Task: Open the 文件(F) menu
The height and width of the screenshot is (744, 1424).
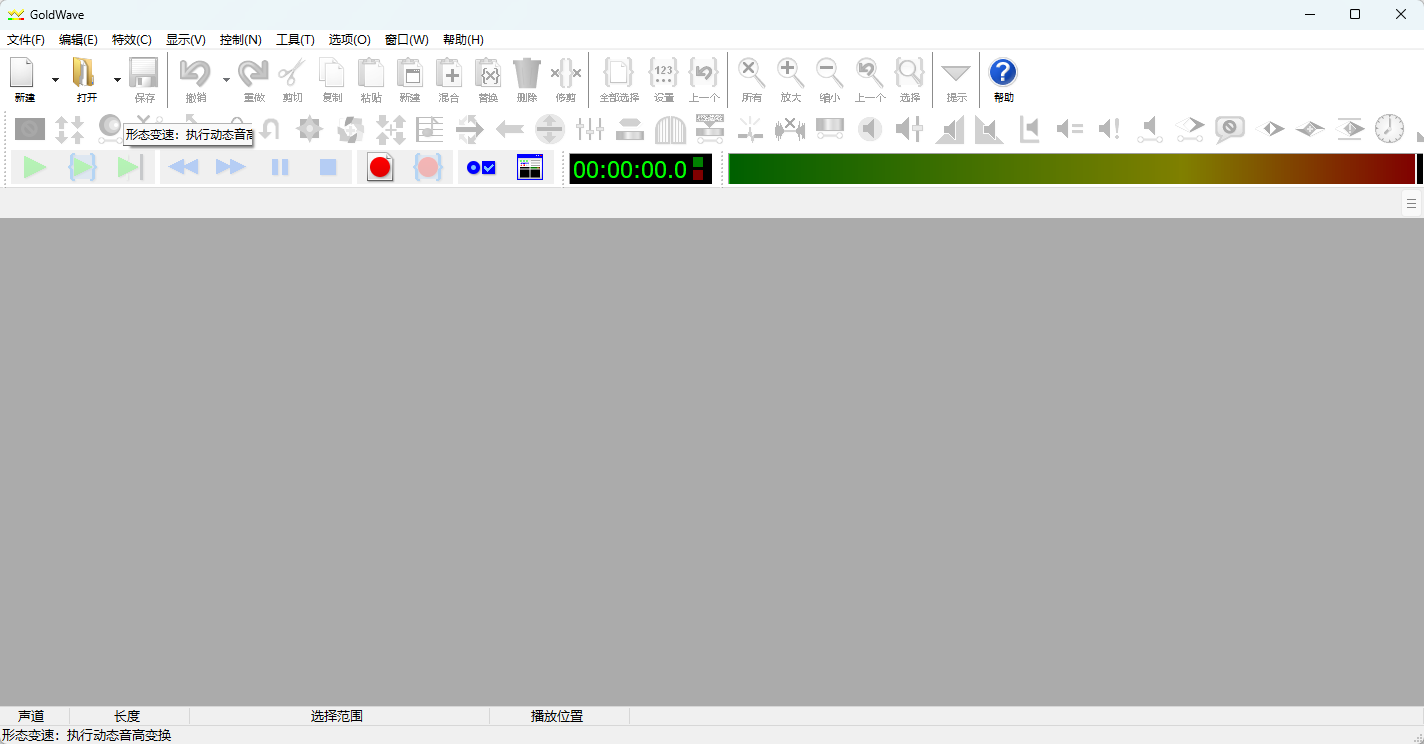Action: tap(26, 40)
